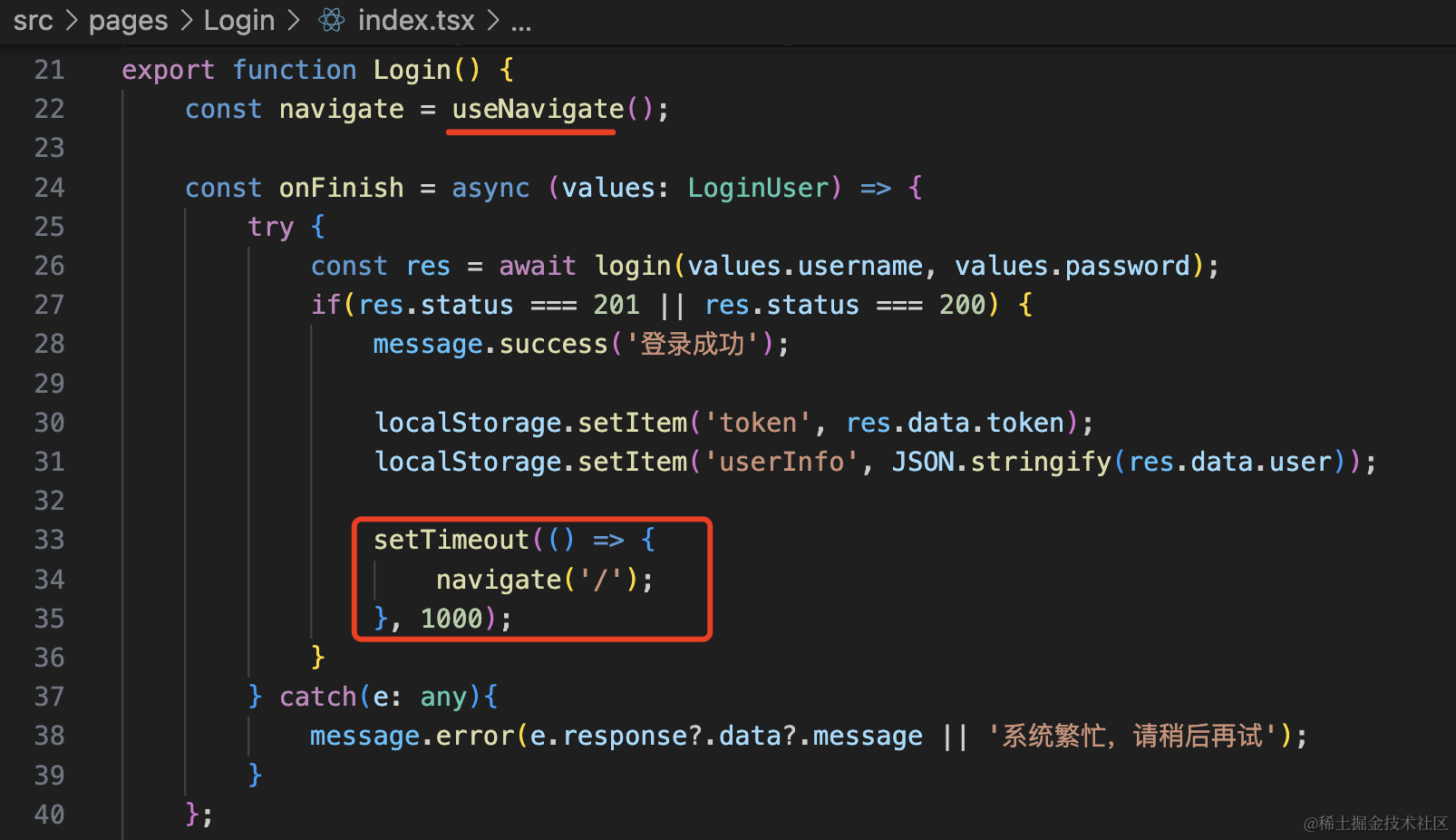Screen dimensions: 1456x840
Task: Place cursor in the '登录成功' string
Action: pyautogui.click(x=692, y=344)
